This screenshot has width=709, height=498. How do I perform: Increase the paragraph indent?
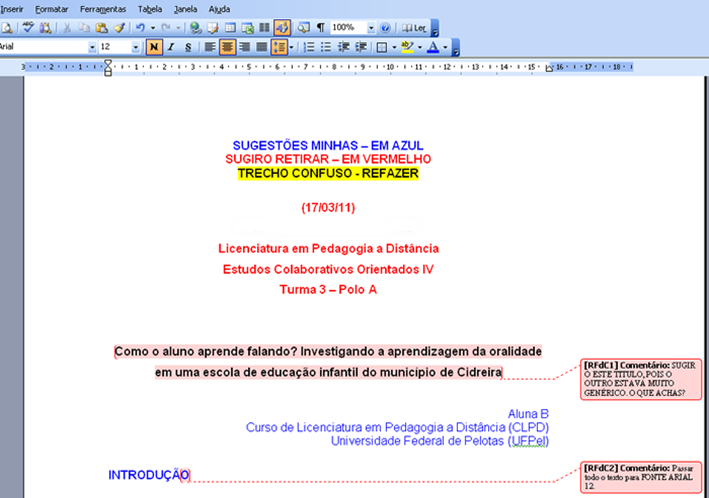[x=361, y=47]
